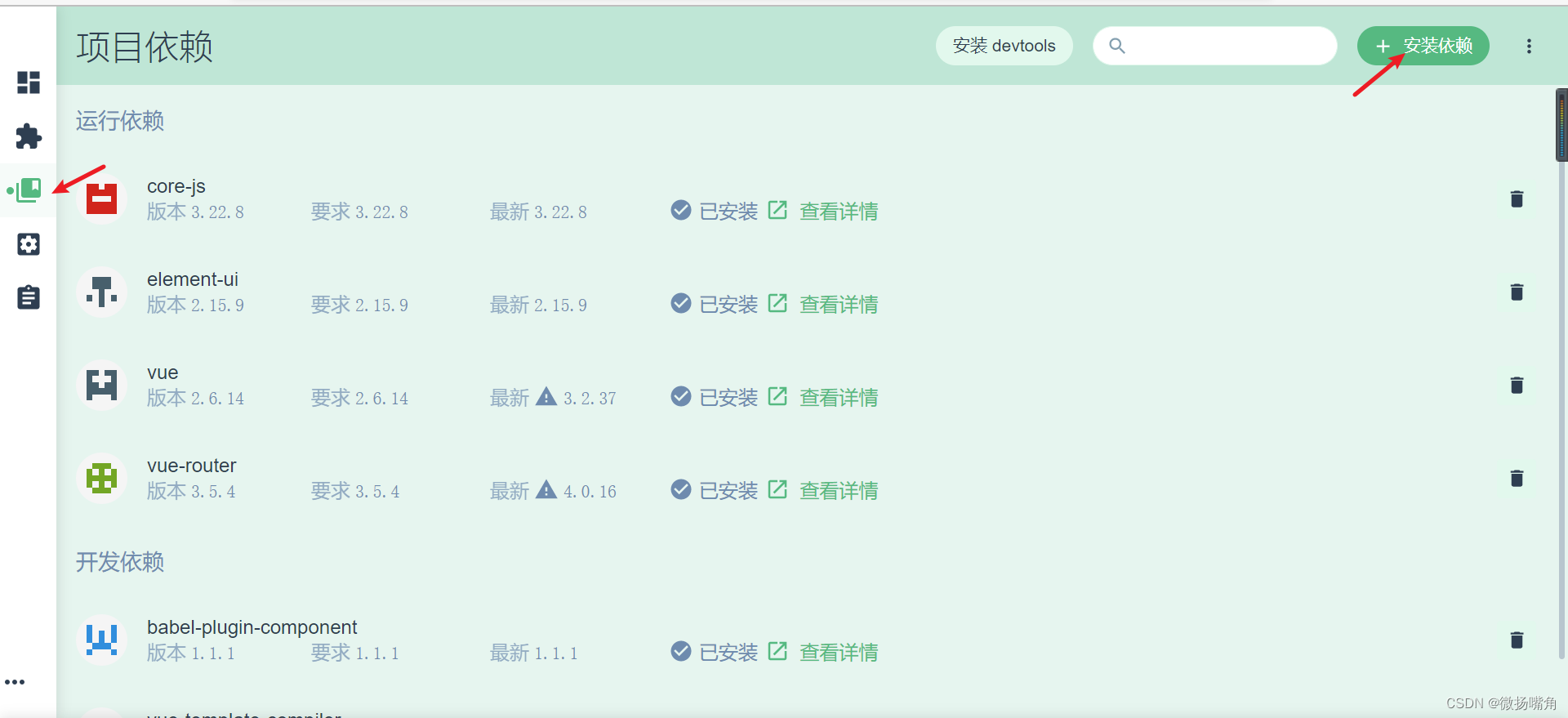Open project configuration via gear icon
This screenshot has height=718, width=1568.
coord(29,243)
